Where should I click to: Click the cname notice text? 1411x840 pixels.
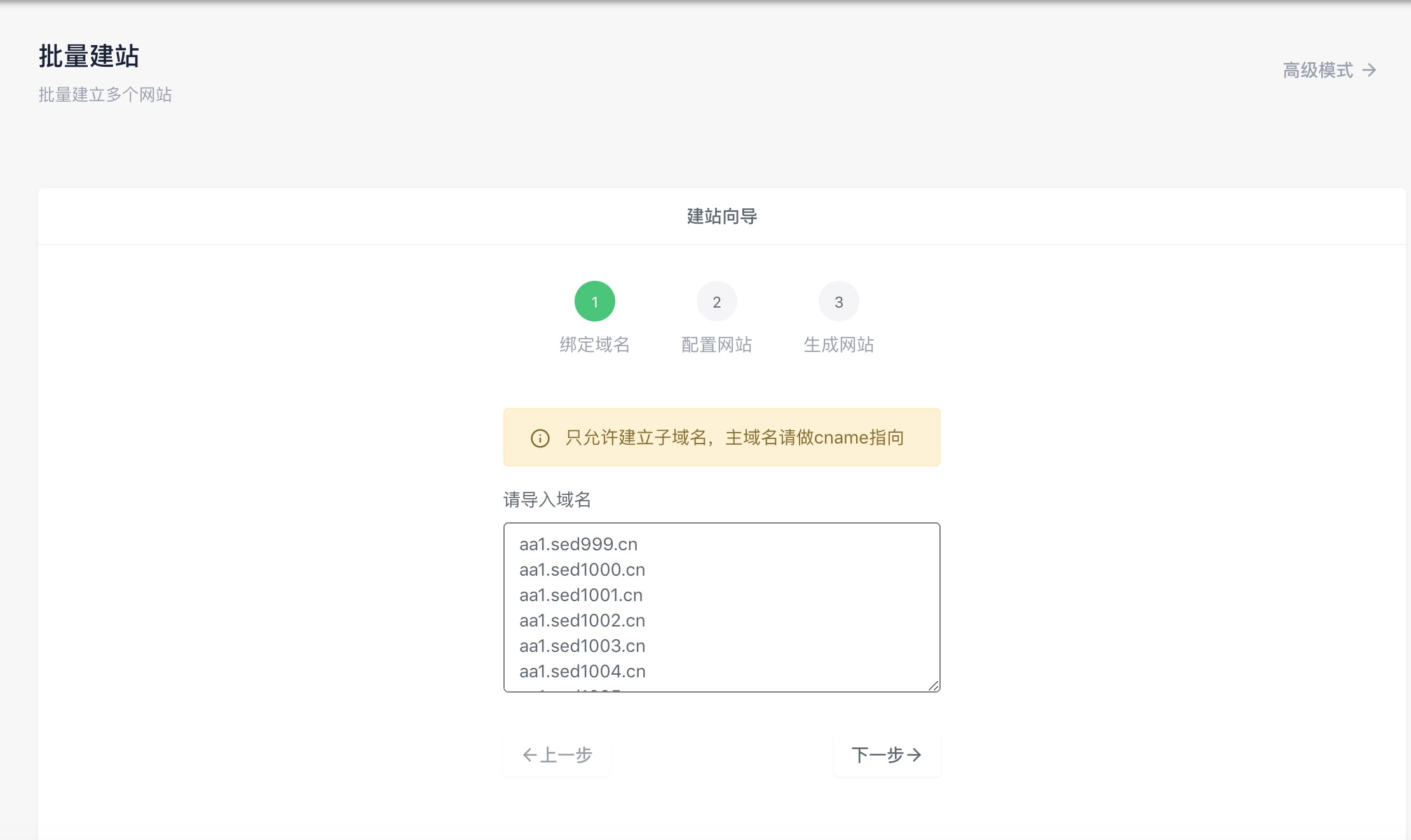pyautogui.click(x=735, y=437)
